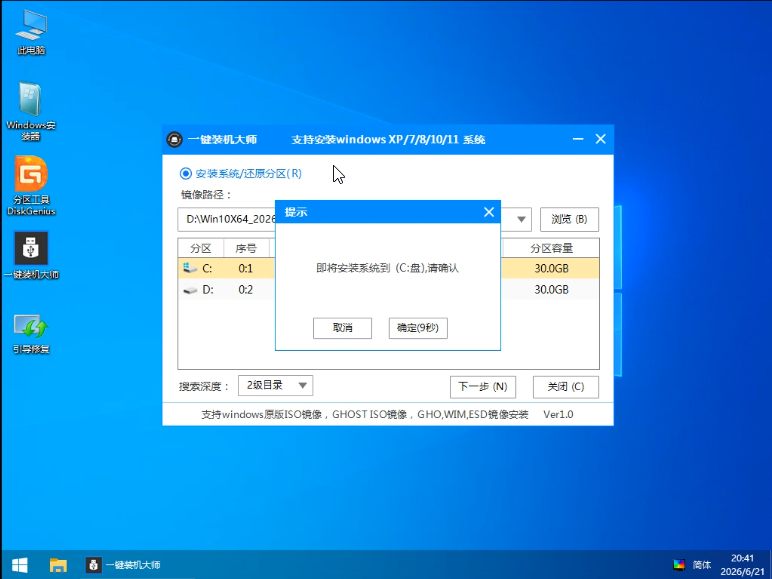Click the 30.0GB capacity of D: row
The height and width of the screenshot is (579, 772).
point(551,290)
